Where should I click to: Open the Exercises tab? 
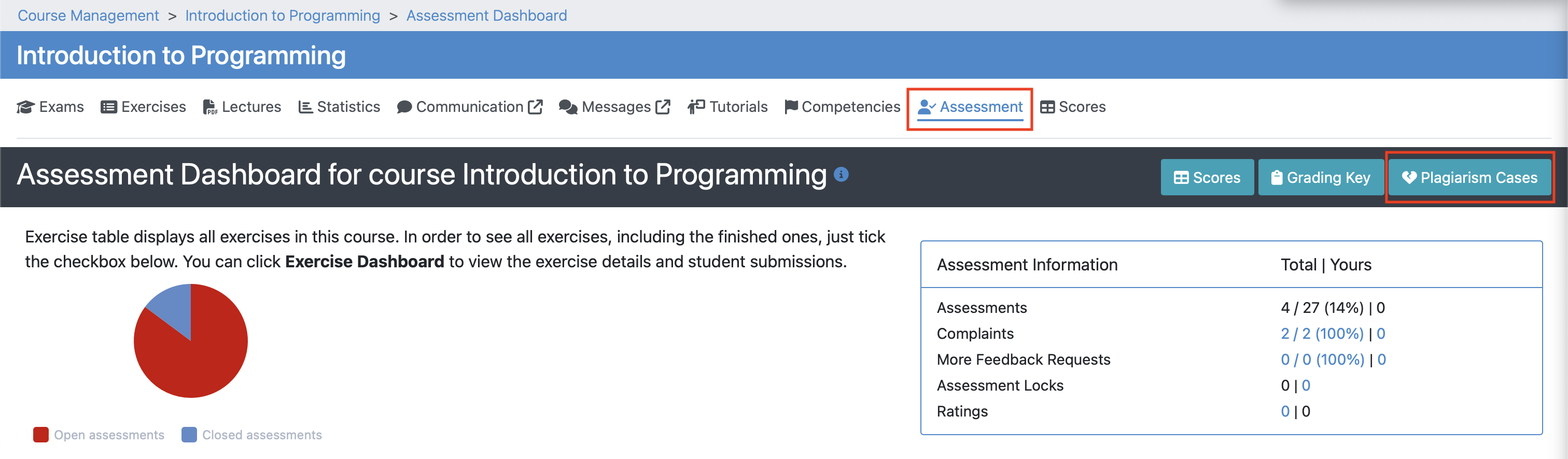(144, 107)
